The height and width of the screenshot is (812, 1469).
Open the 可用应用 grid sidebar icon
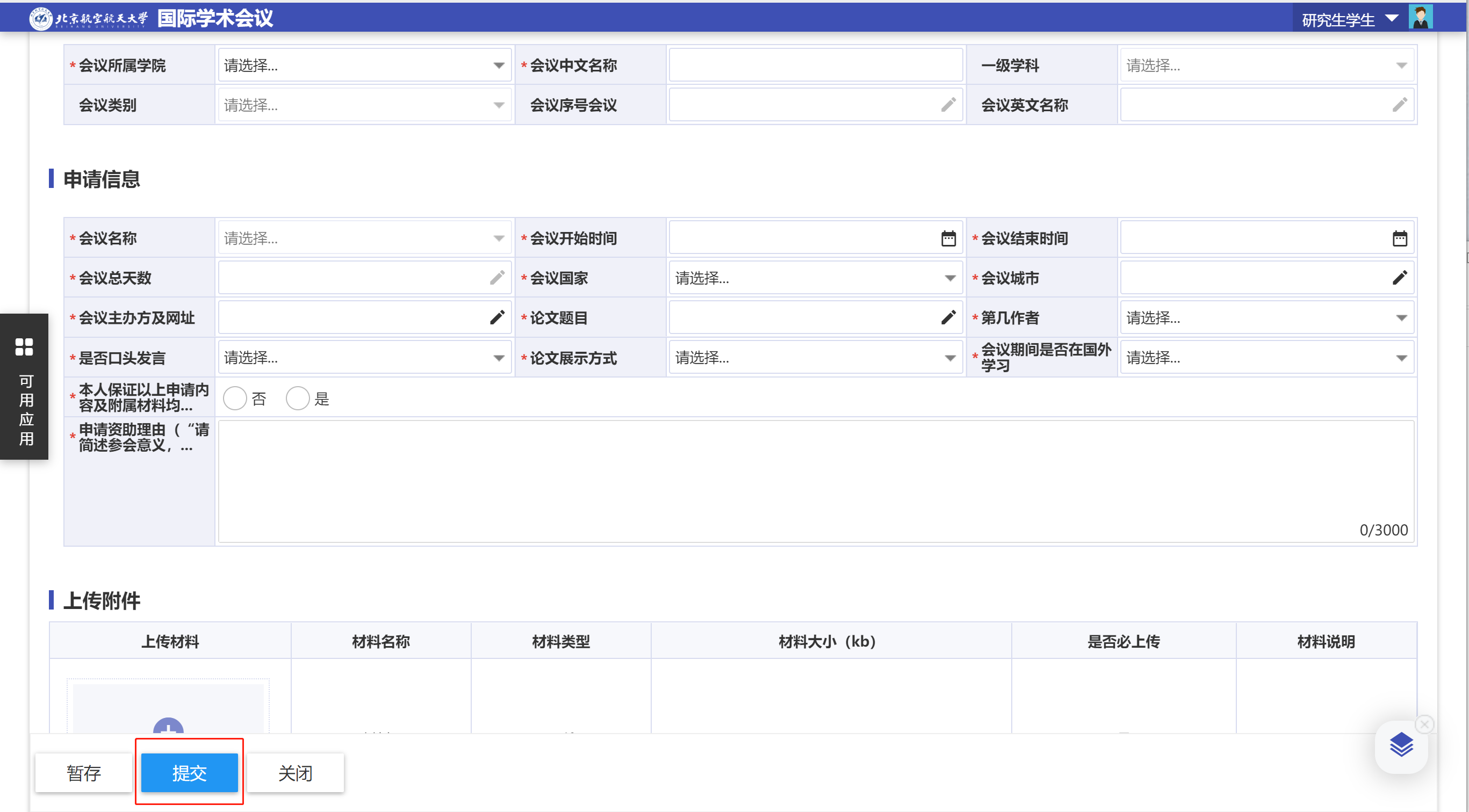click(24, 346)
